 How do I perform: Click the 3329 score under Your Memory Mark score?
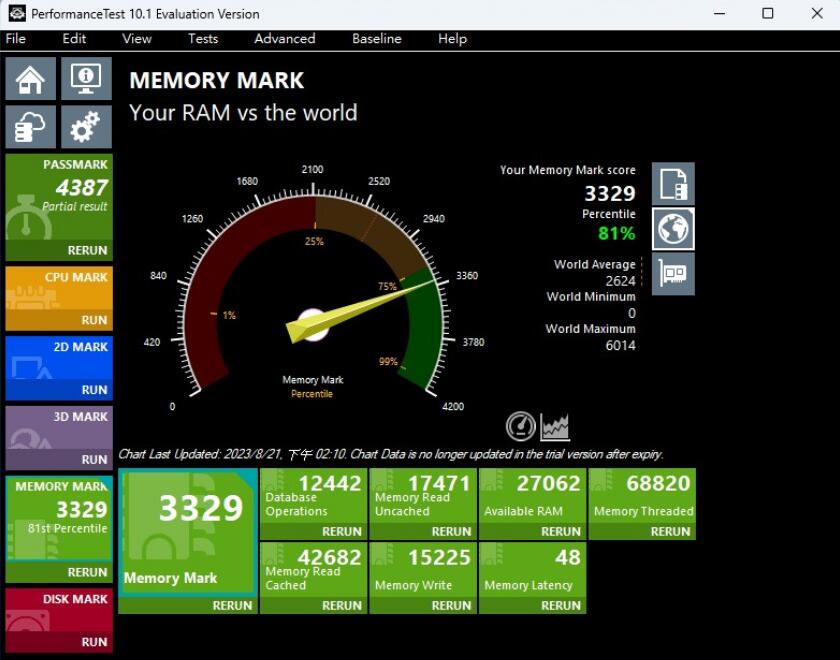[x=610, y=193]
